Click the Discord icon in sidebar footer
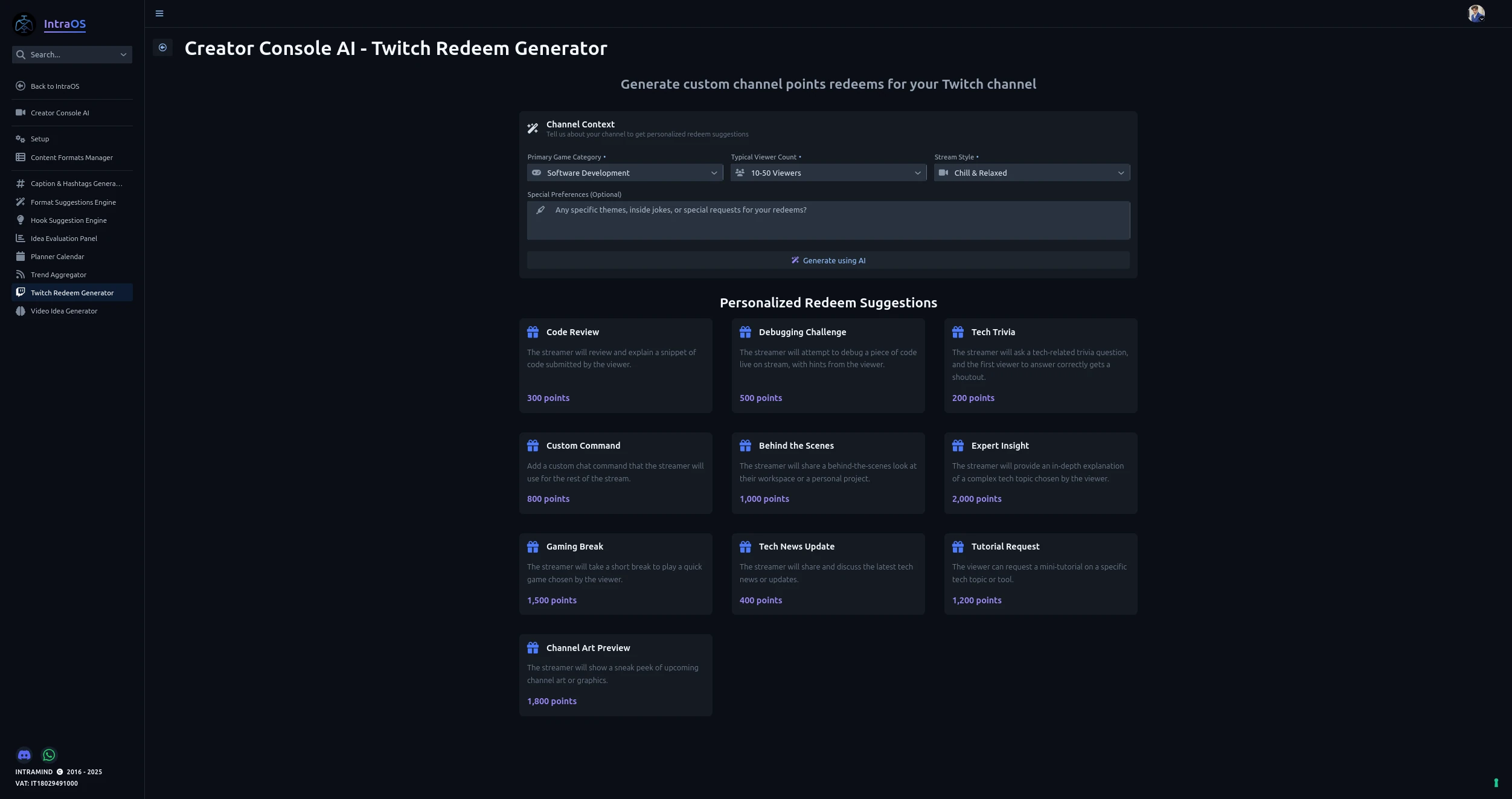This screenshot has height=799, width=1512. pyautogui.click(x=24, y=755)
